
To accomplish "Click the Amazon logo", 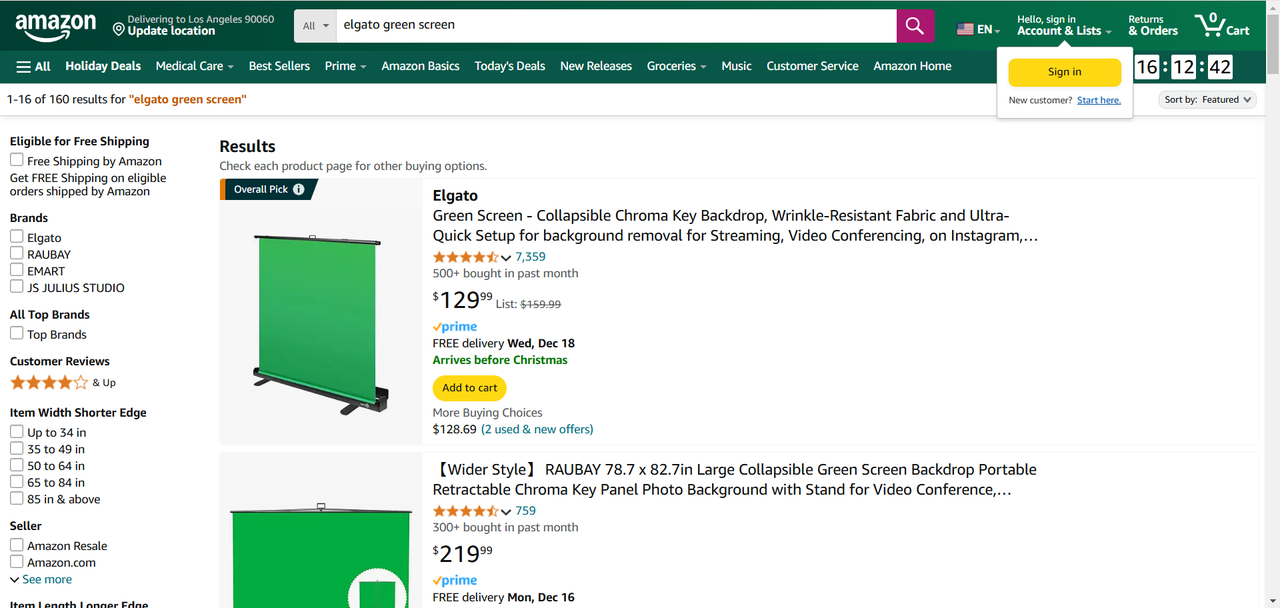I will (x=56, y=26).
